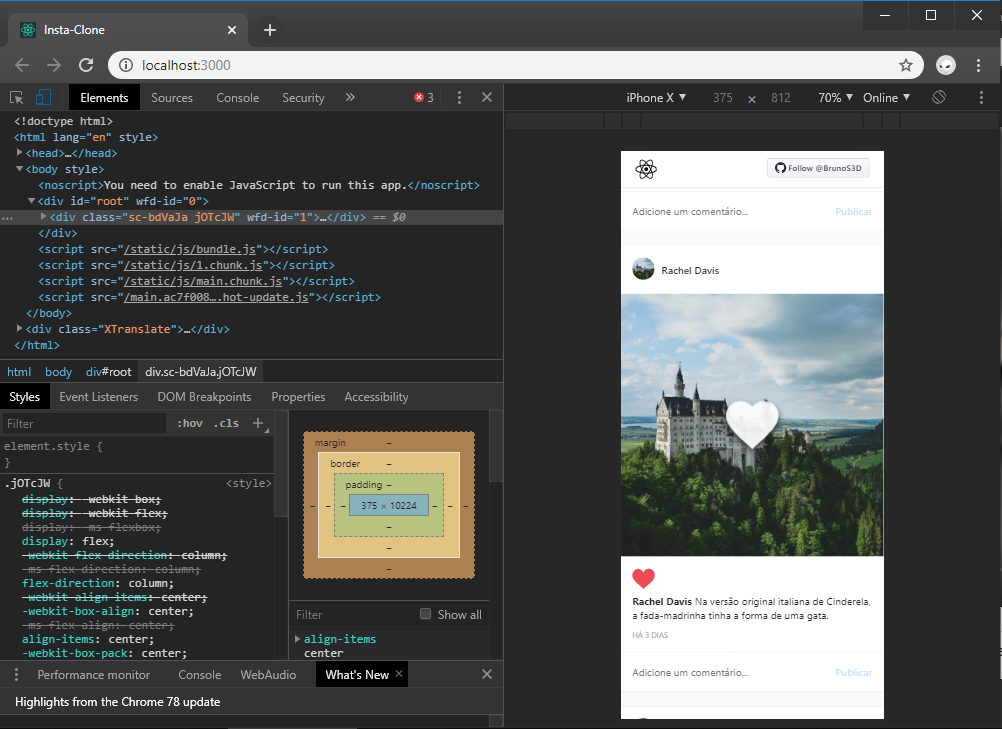Switch to the Console tab at top

[x=238, y=98]
